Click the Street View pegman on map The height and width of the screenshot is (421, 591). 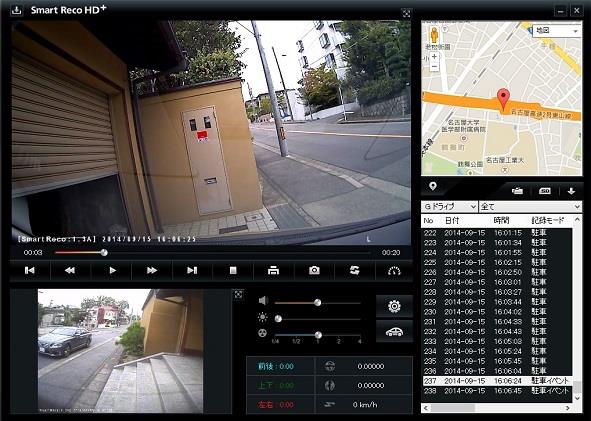pos(434,35)
